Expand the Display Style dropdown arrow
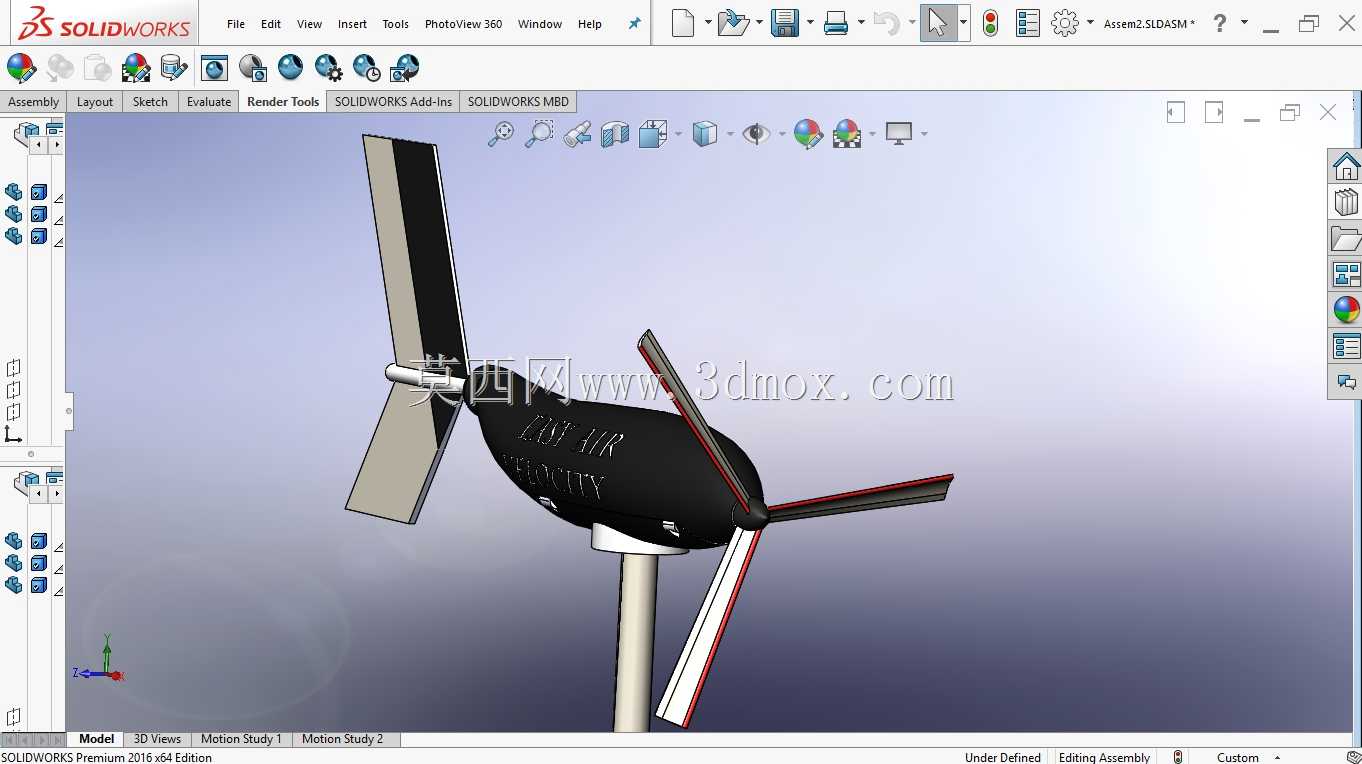Screen dimensions: 1362x764 tap(730, 133)
